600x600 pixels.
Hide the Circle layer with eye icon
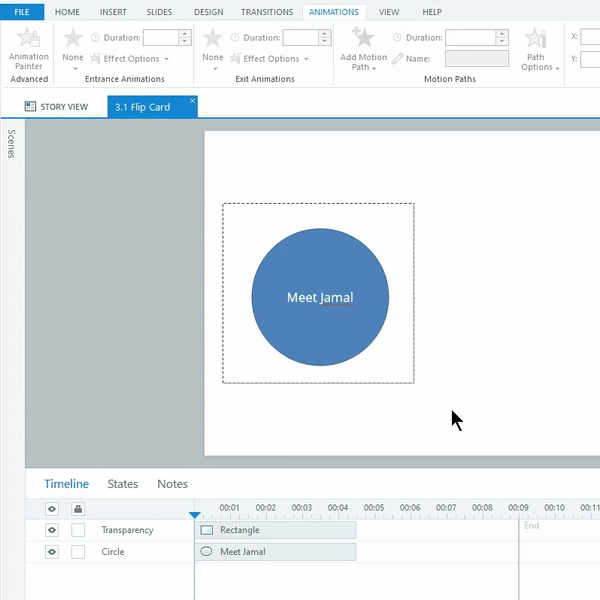52,552
